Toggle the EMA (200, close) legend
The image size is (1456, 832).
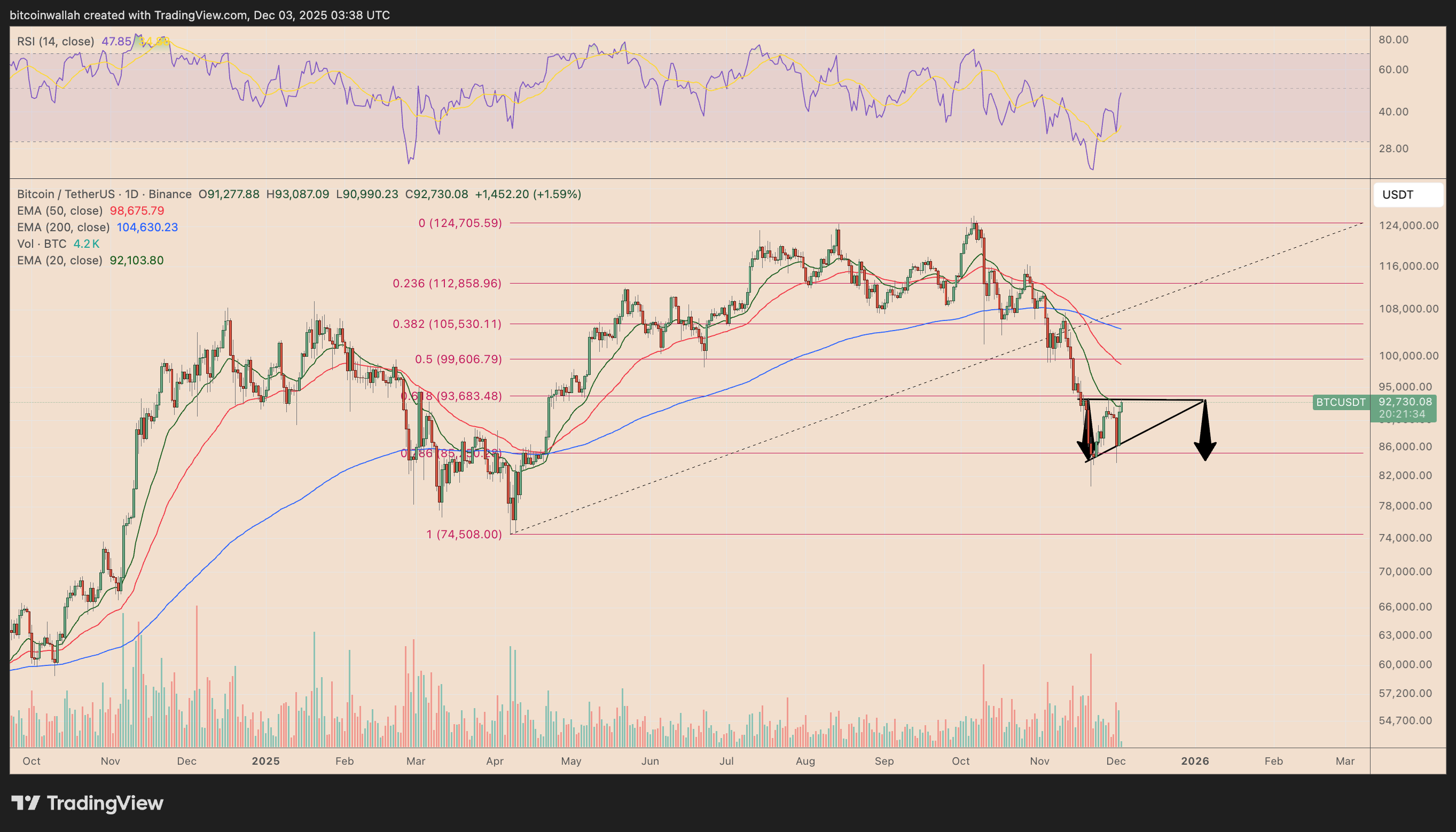(63, 227)
